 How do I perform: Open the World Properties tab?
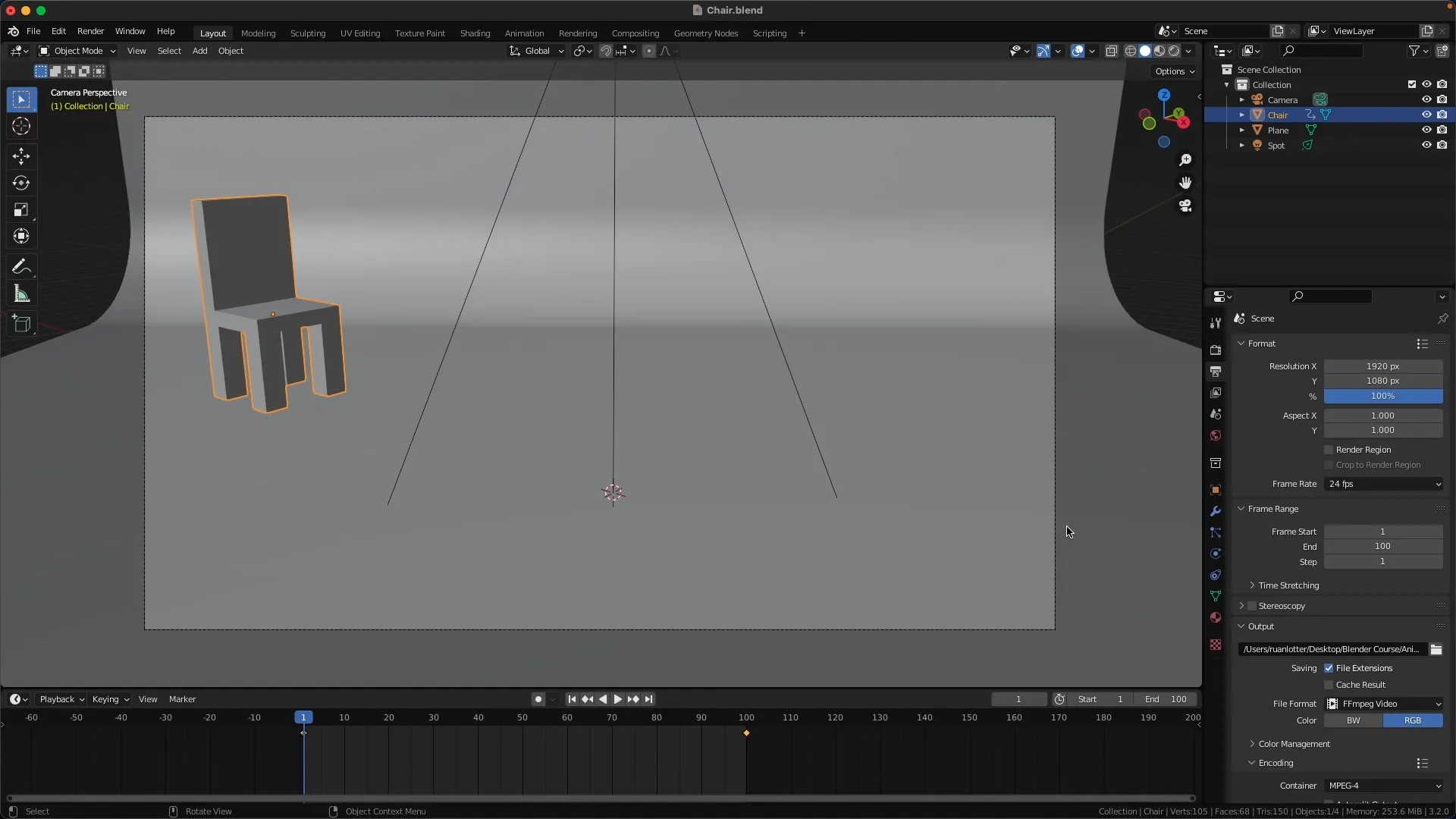1216,435
